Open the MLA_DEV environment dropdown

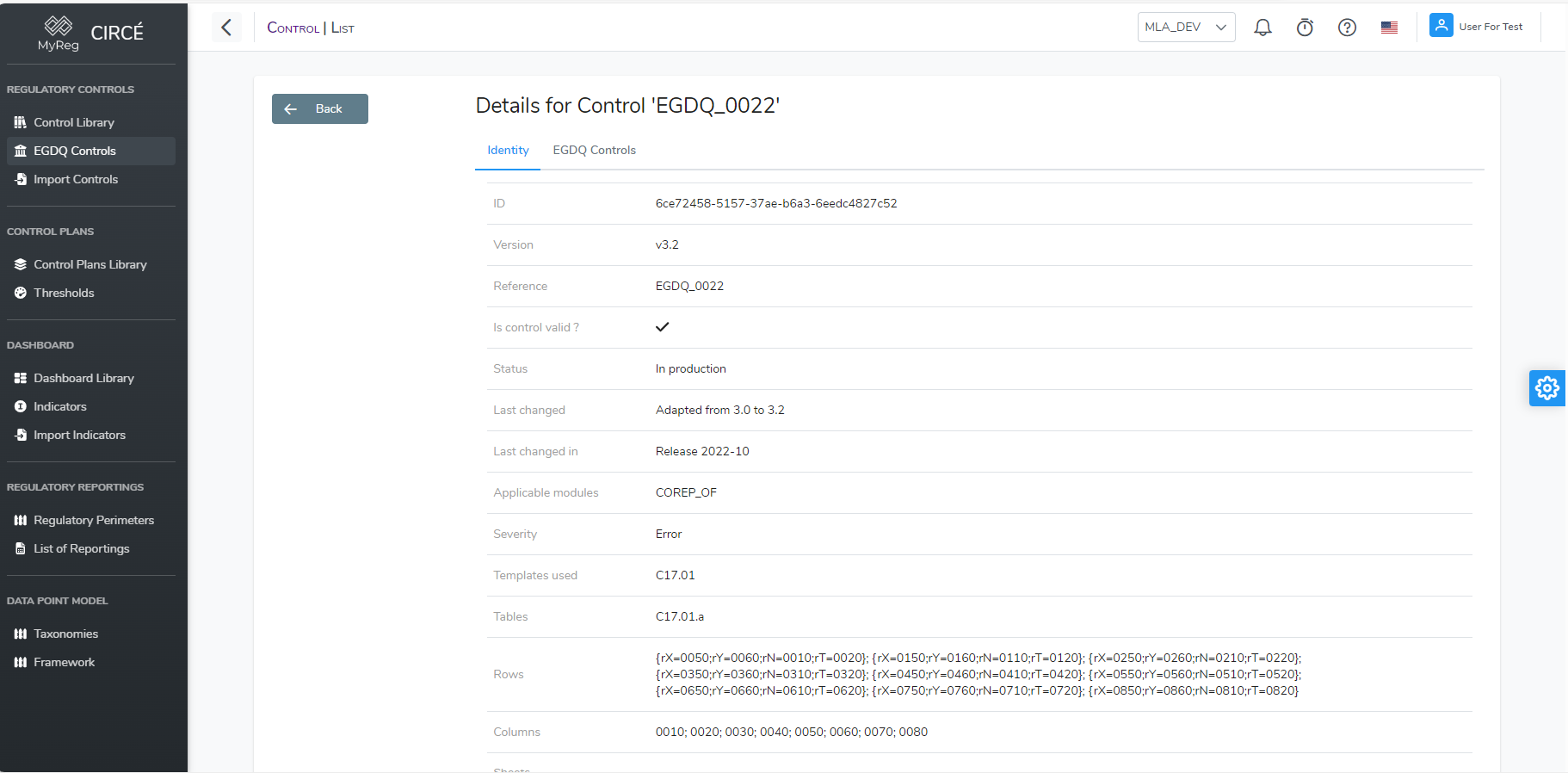(1185, 28)
